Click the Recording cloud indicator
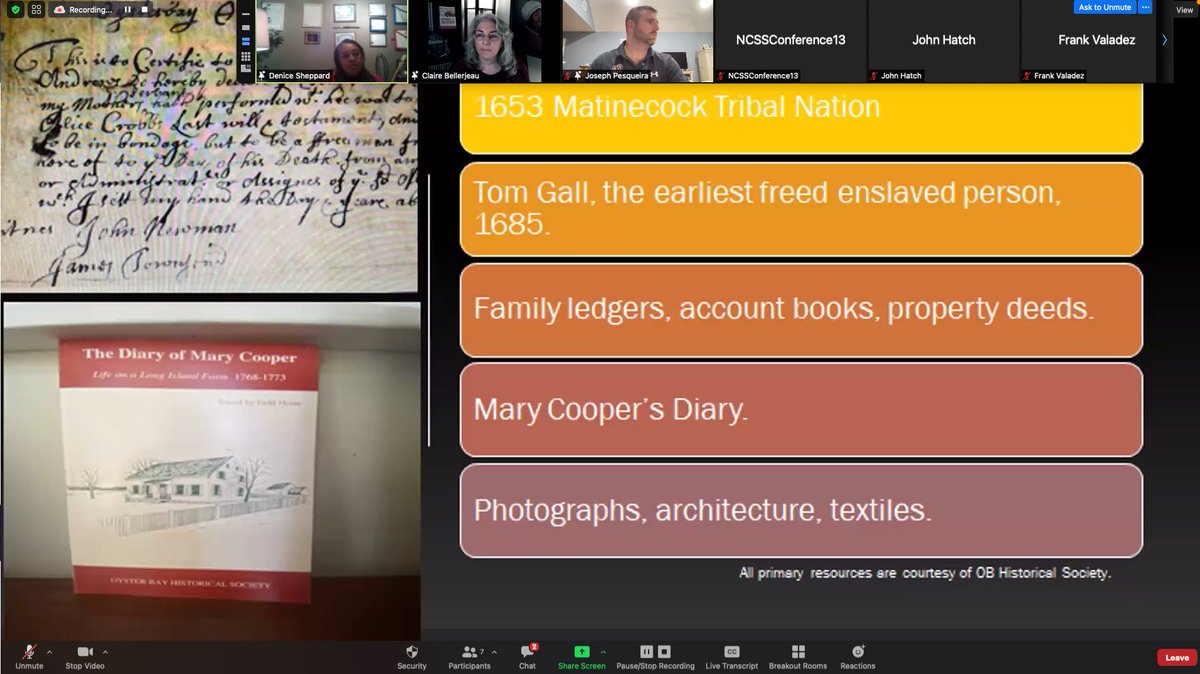Viewport: 1200px width, 674px height. point(84,10)
